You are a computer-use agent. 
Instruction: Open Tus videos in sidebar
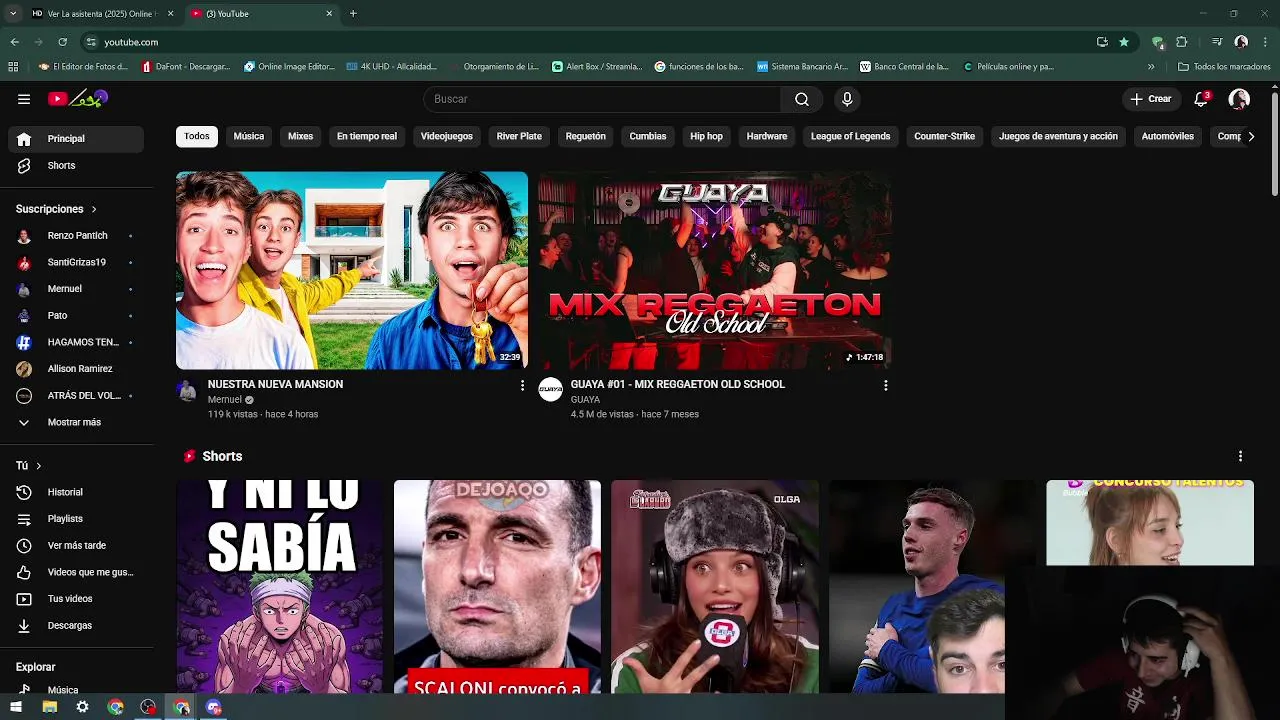[76, 599]
